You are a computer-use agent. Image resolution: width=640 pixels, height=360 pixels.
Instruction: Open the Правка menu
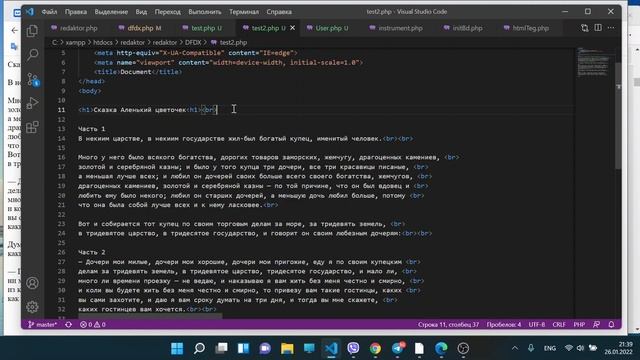click(x=76, y=12)
